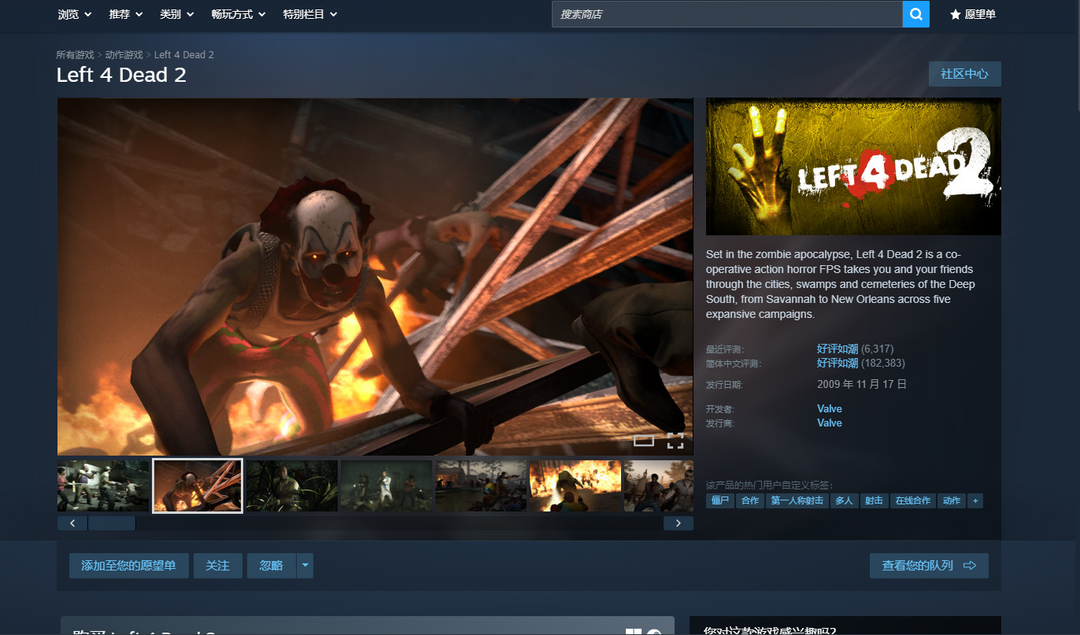Viewport: 1080px width, 635px height.
Task: Click the Valve developer link
Action: pyautogui.click(x=829, y=408)
